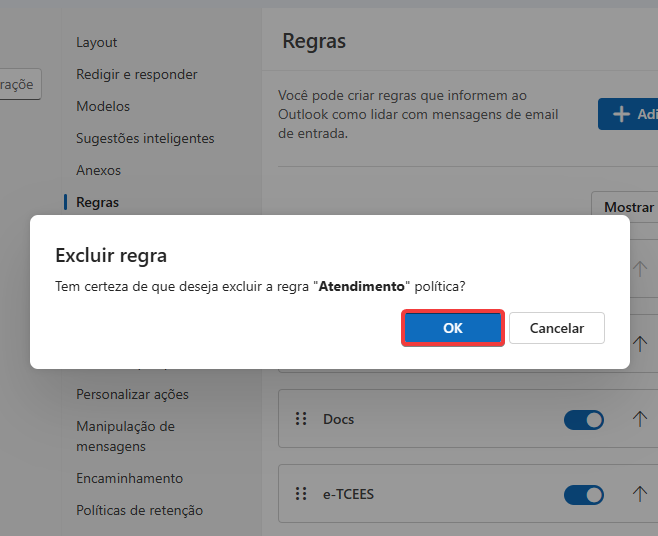This screenshot has width=658, height=536.
Task: Switch to Anexos settings
Action: pos(98,170)
